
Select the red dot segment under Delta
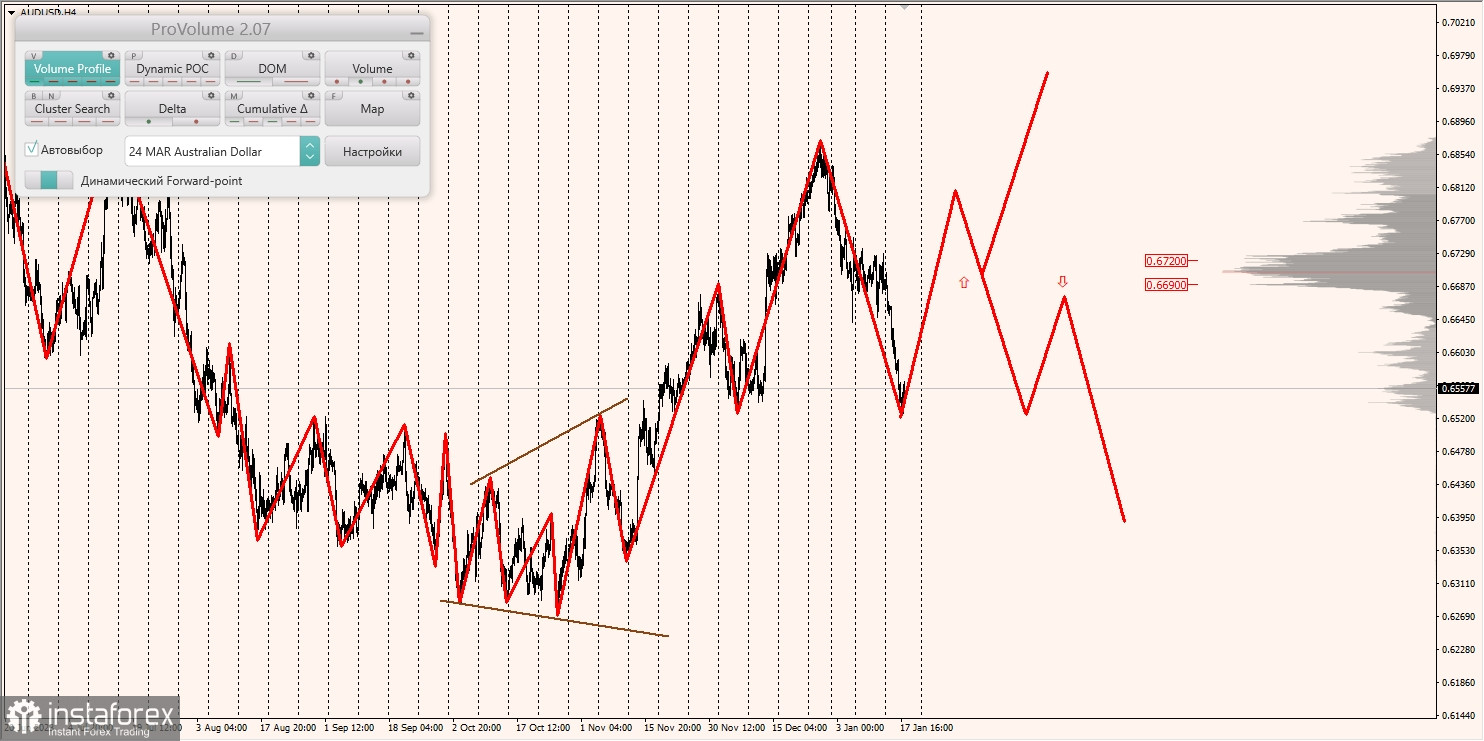196,122
